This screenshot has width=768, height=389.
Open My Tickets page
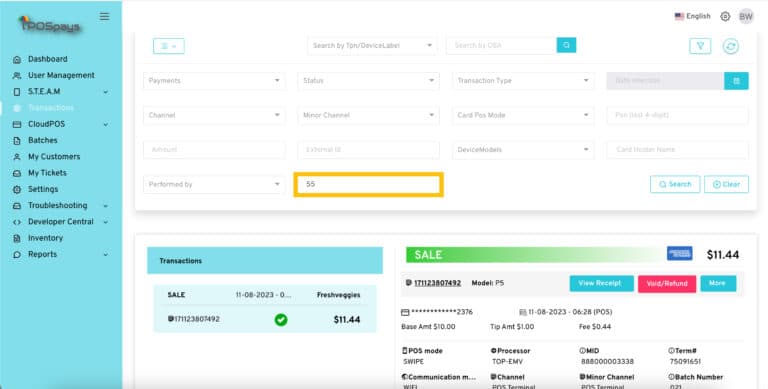coord(47,172)
